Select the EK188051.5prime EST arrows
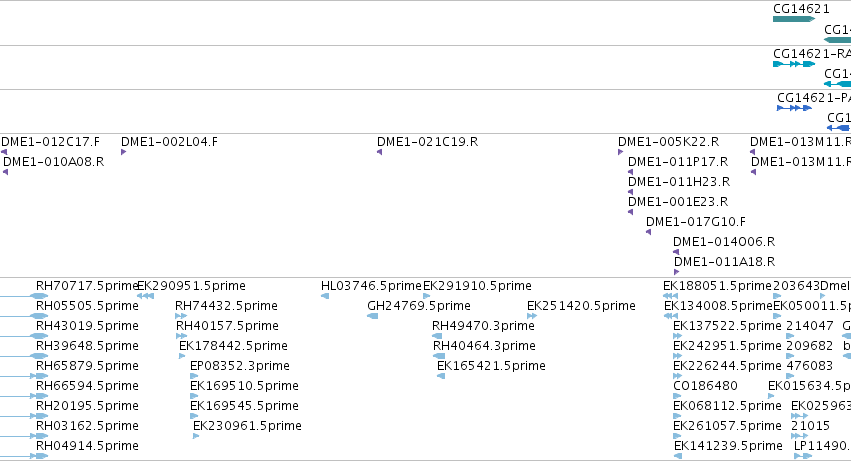The height and width of the screenshot is (461, 851). 670,296
